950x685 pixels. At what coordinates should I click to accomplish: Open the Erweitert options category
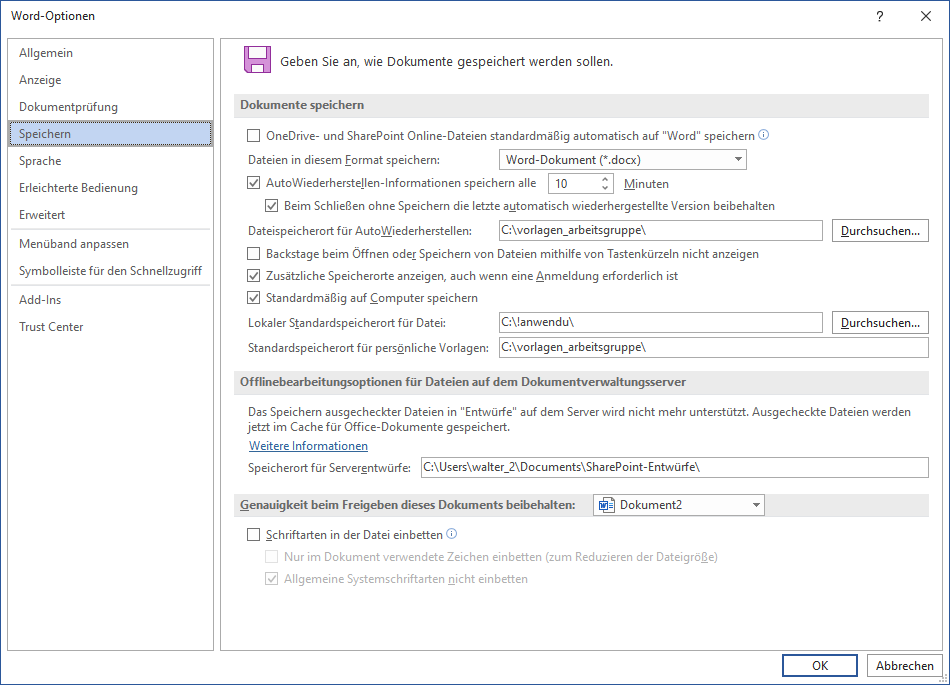click(x=42, y=215)
